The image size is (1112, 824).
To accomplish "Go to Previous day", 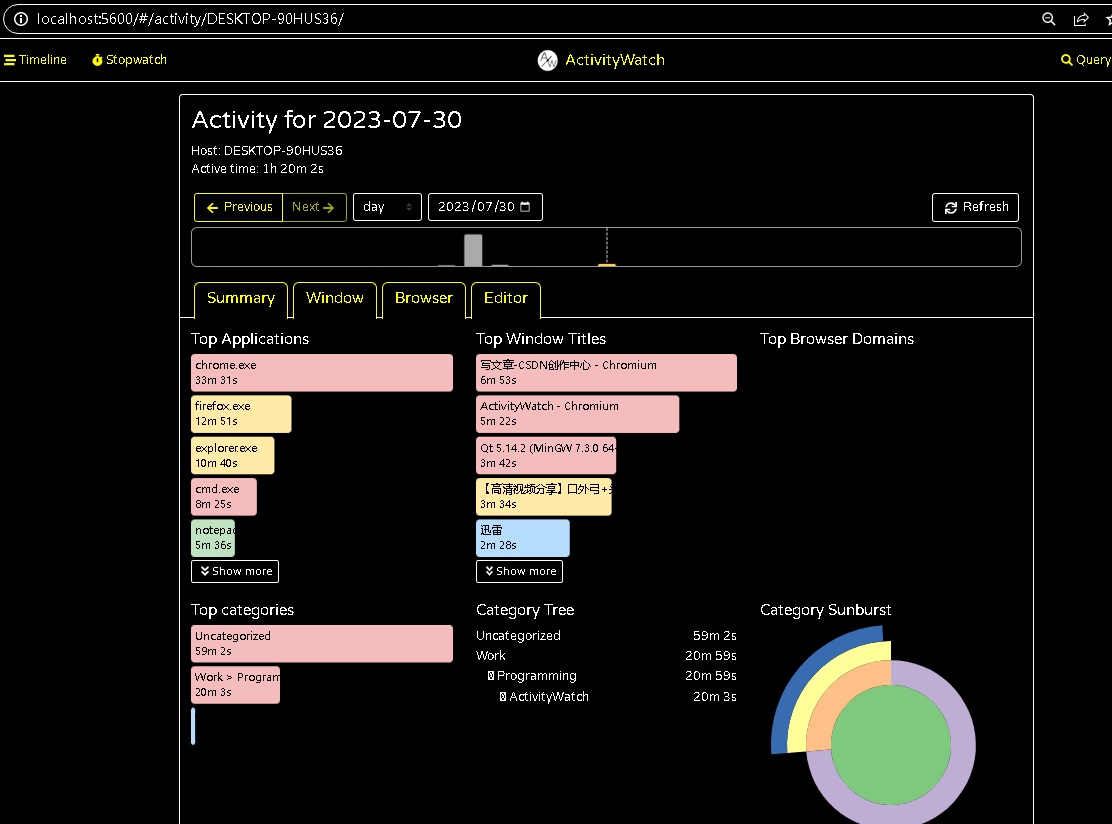I will (x=239, y=207).
